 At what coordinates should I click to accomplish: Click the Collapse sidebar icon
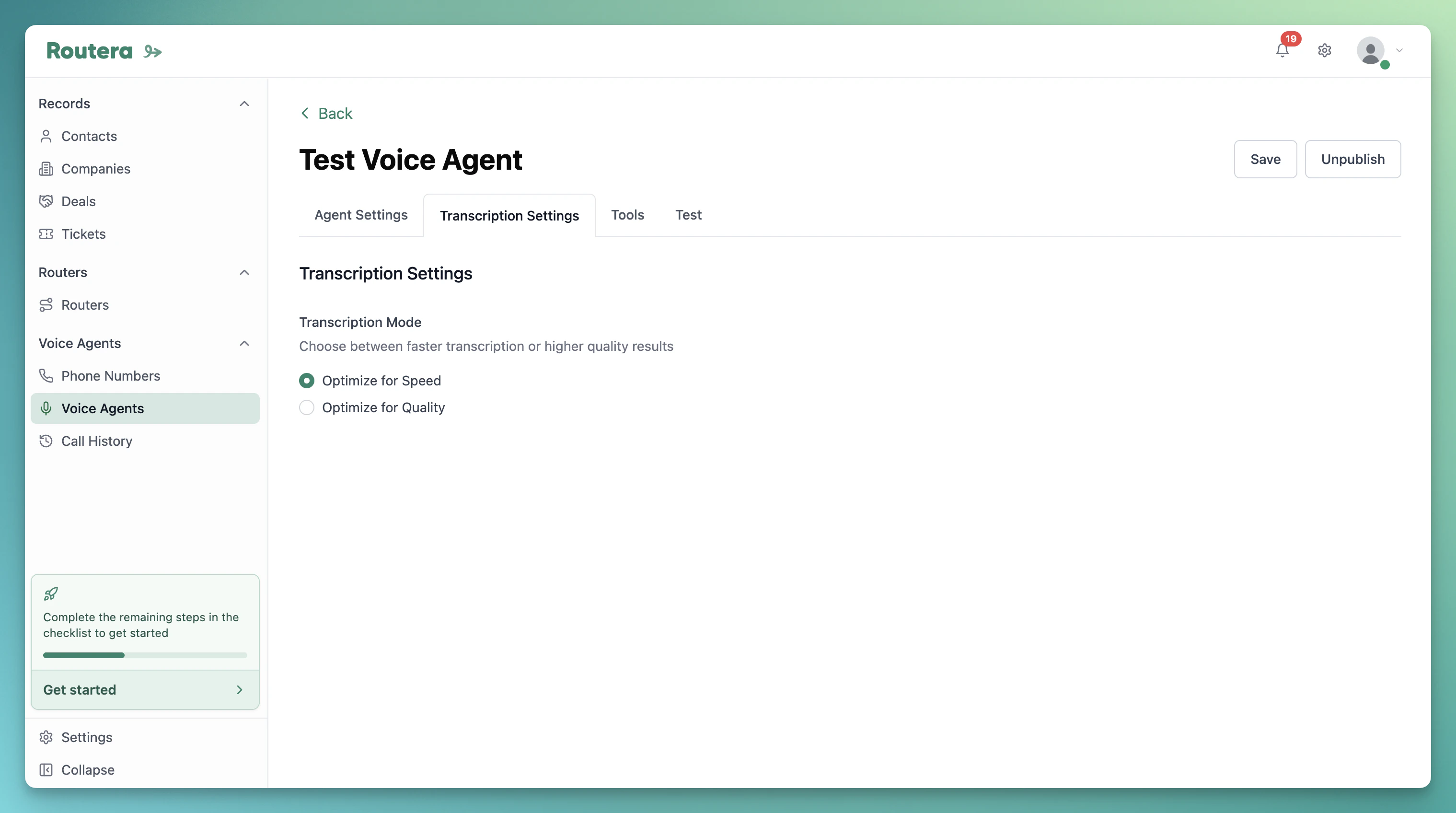click(x=46, y=770)
